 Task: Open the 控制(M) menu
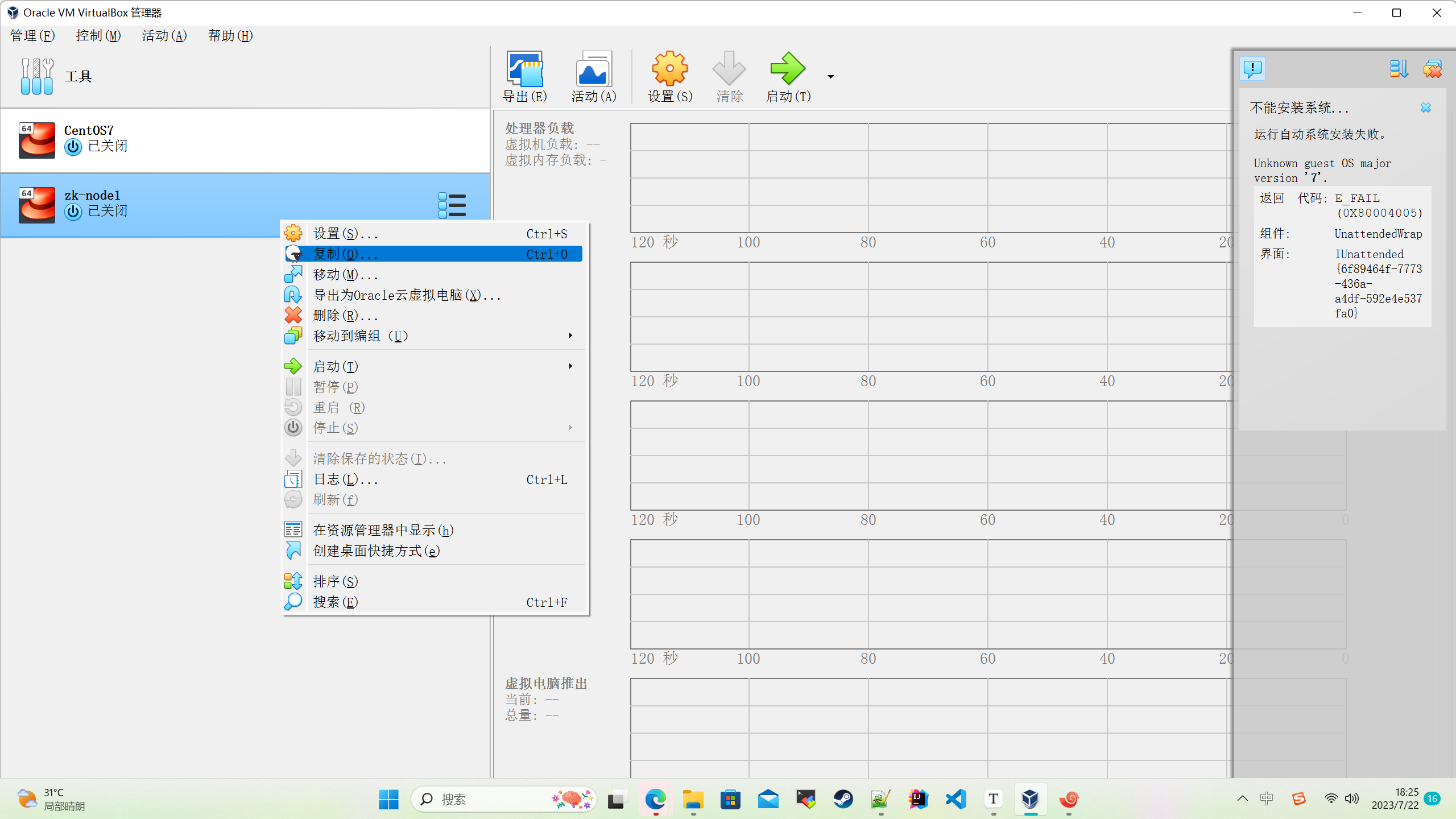pyautogui.click(x=98, y=35)
